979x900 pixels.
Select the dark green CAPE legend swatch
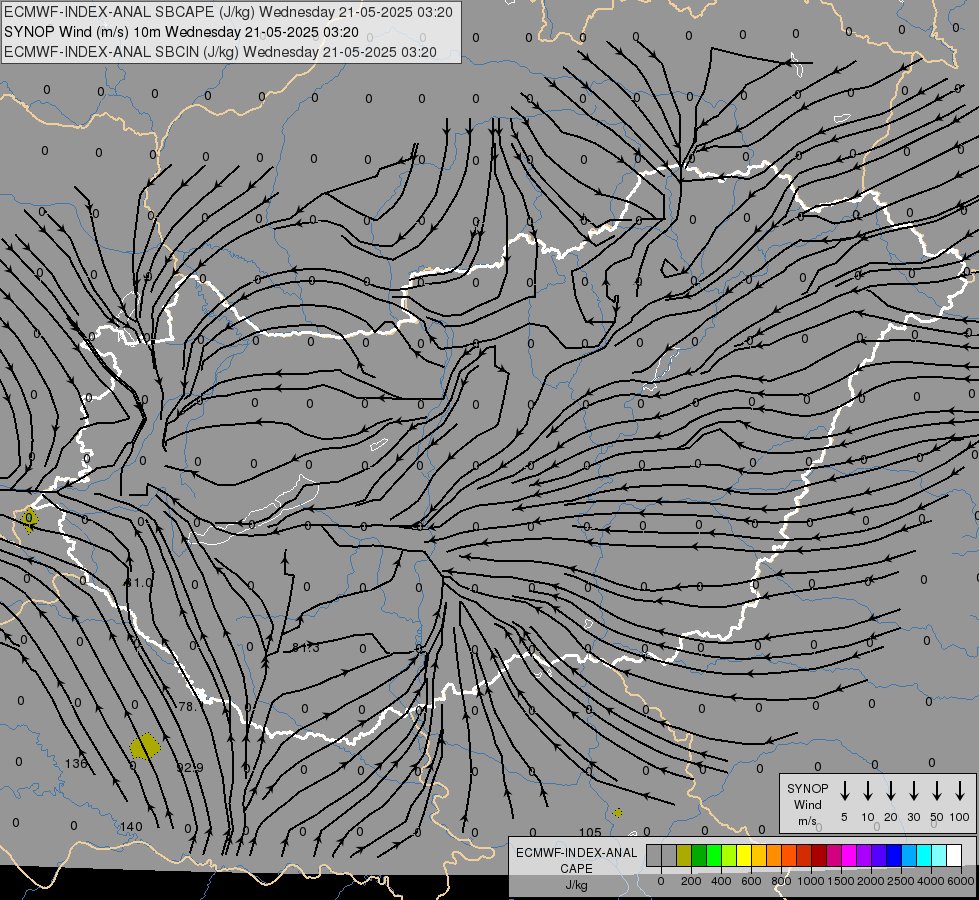(699, 855)
